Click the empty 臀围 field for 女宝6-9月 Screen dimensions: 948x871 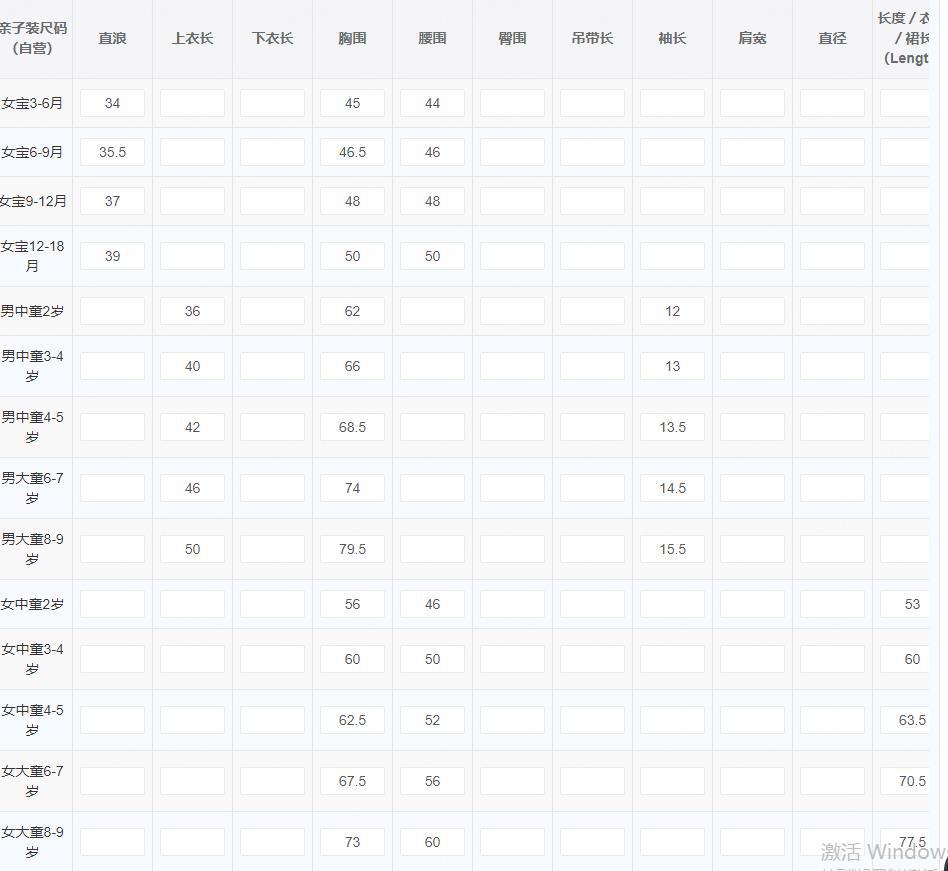(x=512, y=152)
